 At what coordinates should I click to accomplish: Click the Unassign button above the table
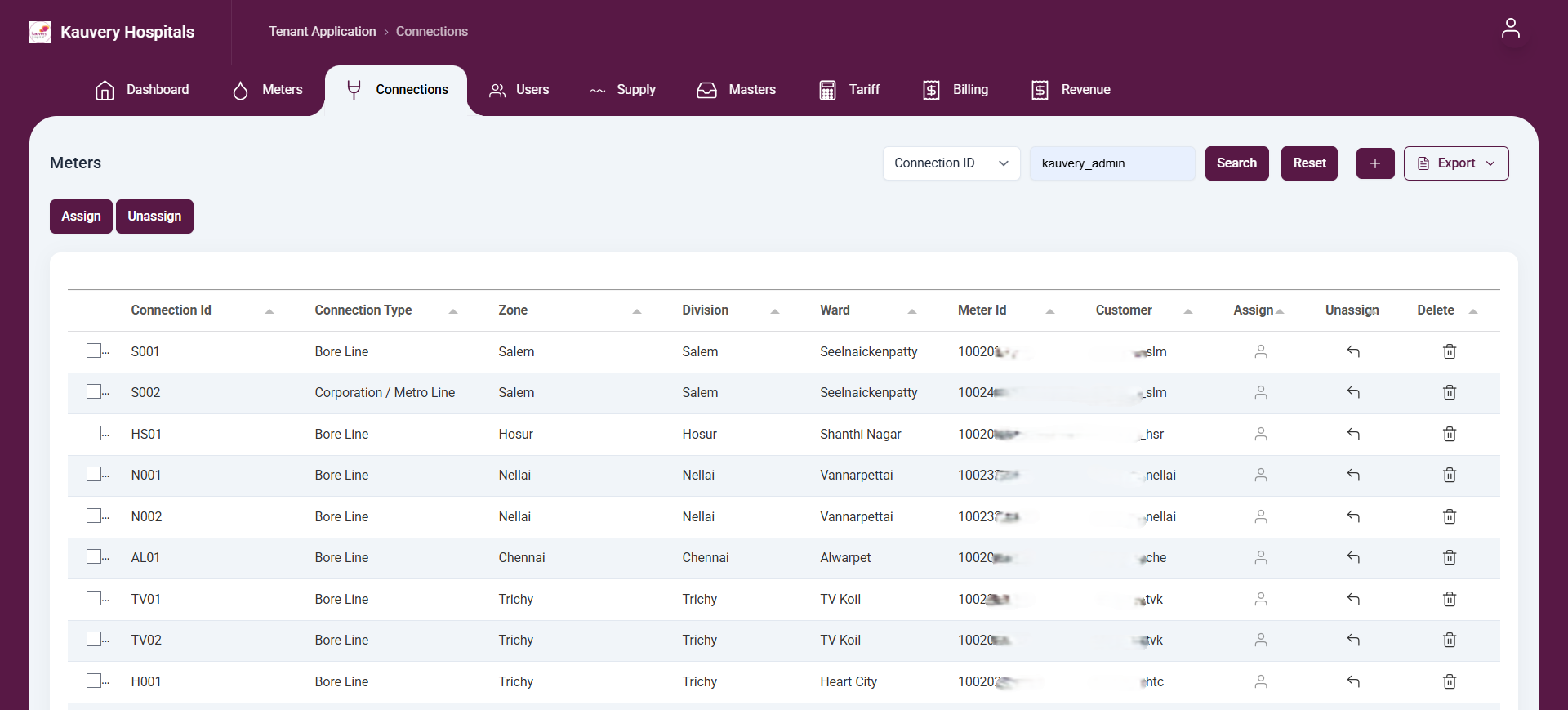tap(154, 217)
